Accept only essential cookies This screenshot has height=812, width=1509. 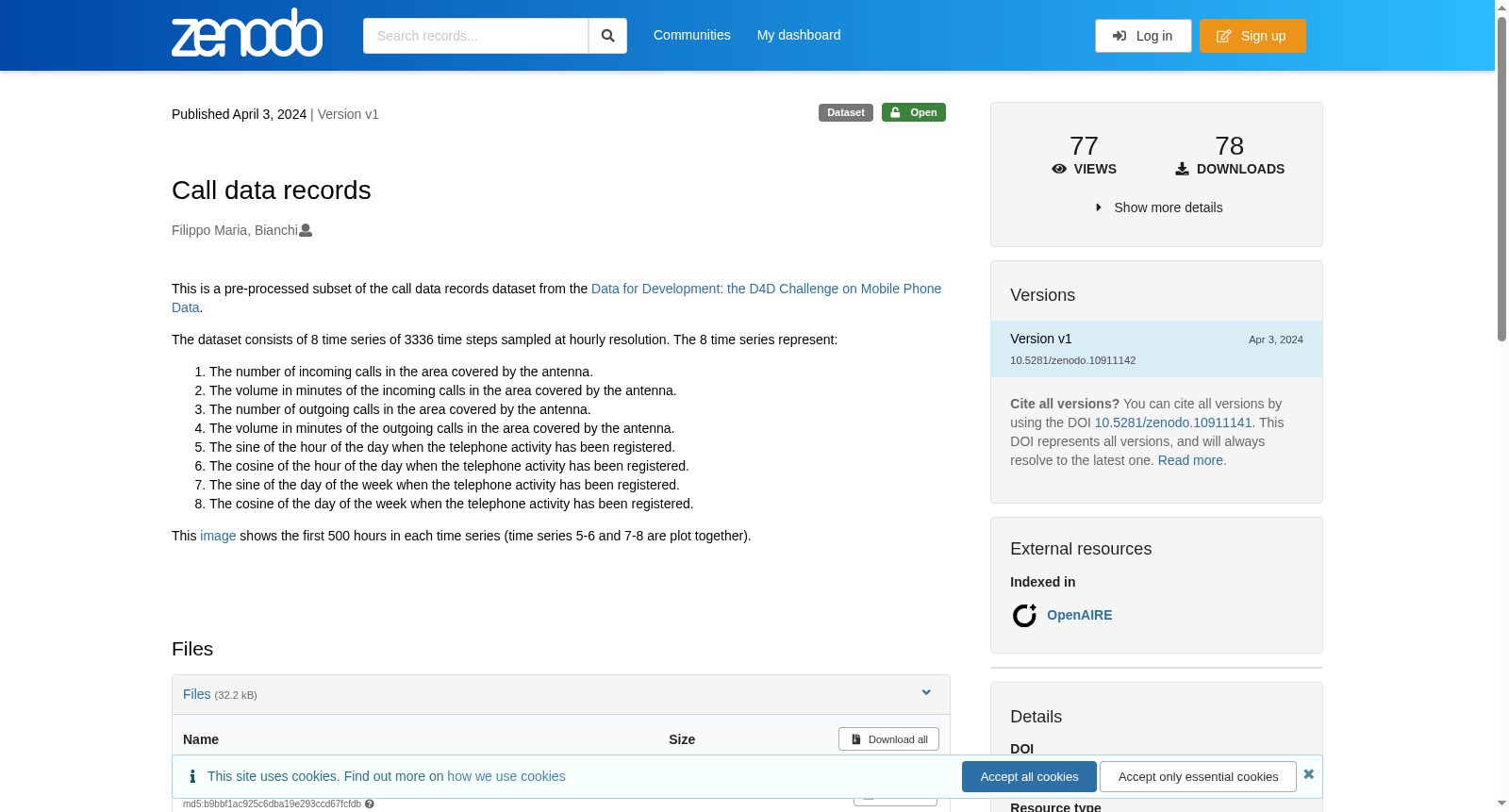[1198, 777]
